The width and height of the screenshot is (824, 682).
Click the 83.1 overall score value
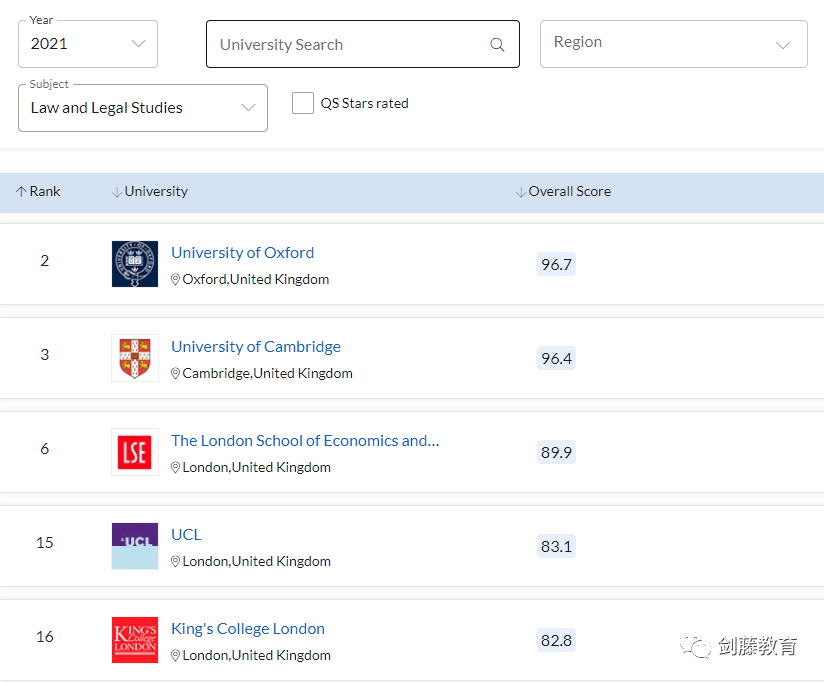557,546
